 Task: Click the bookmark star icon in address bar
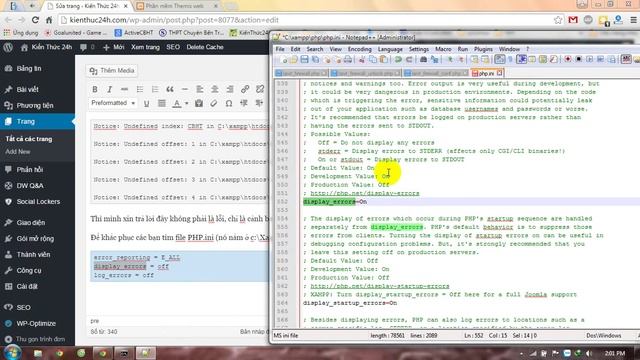coord(558,20)
